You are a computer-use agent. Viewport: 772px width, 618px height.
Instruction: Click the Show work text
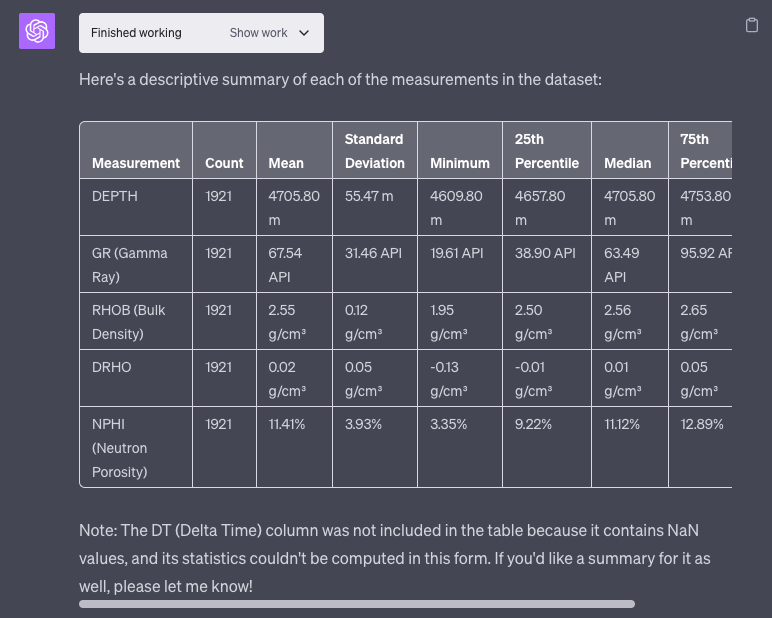tap(258, 33)
